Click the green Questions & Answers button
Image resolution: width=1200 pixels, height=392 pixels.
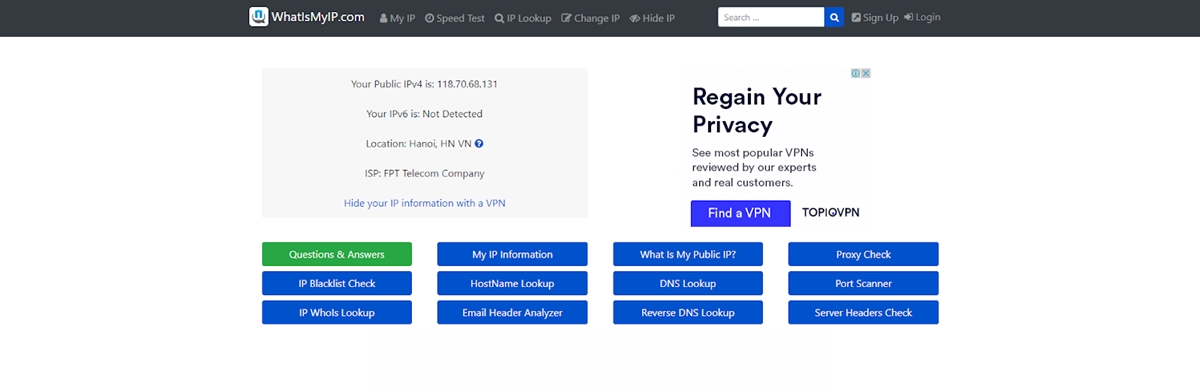coord(337,254)
